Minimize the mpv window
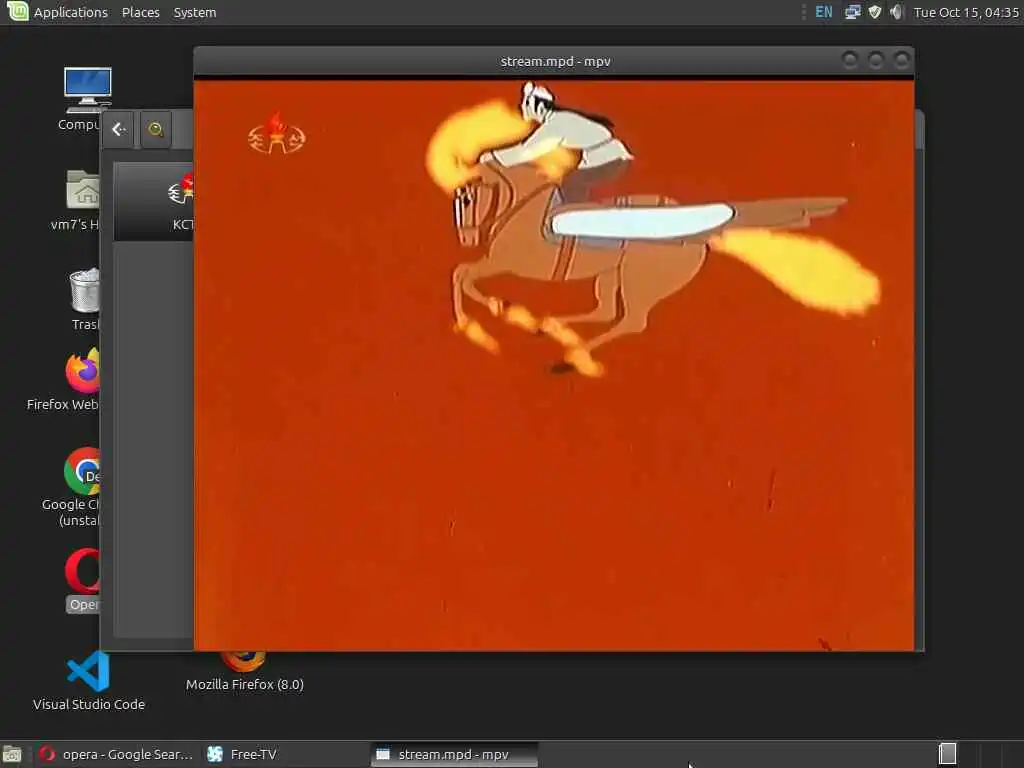1024x768 pixels. [x=850, y=61]
